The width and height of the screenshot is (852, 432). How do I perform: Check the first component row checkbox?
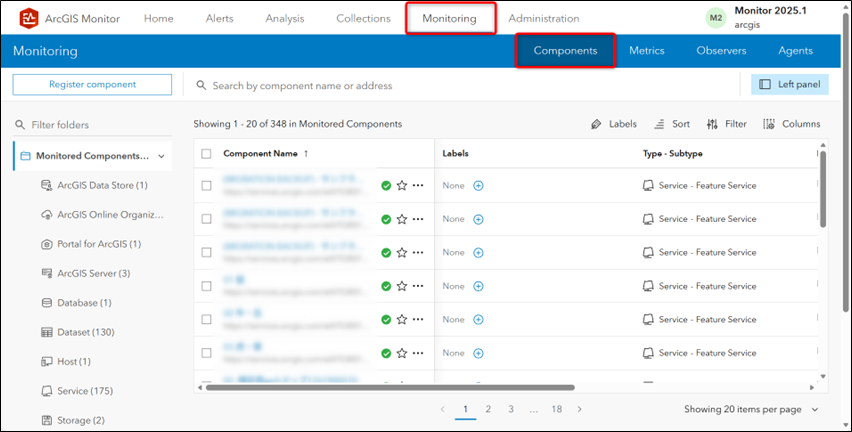(x=206, y=185)
